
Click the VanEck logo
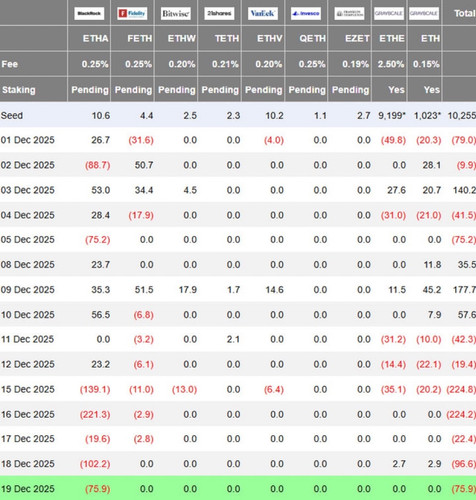tap(263, 13)
